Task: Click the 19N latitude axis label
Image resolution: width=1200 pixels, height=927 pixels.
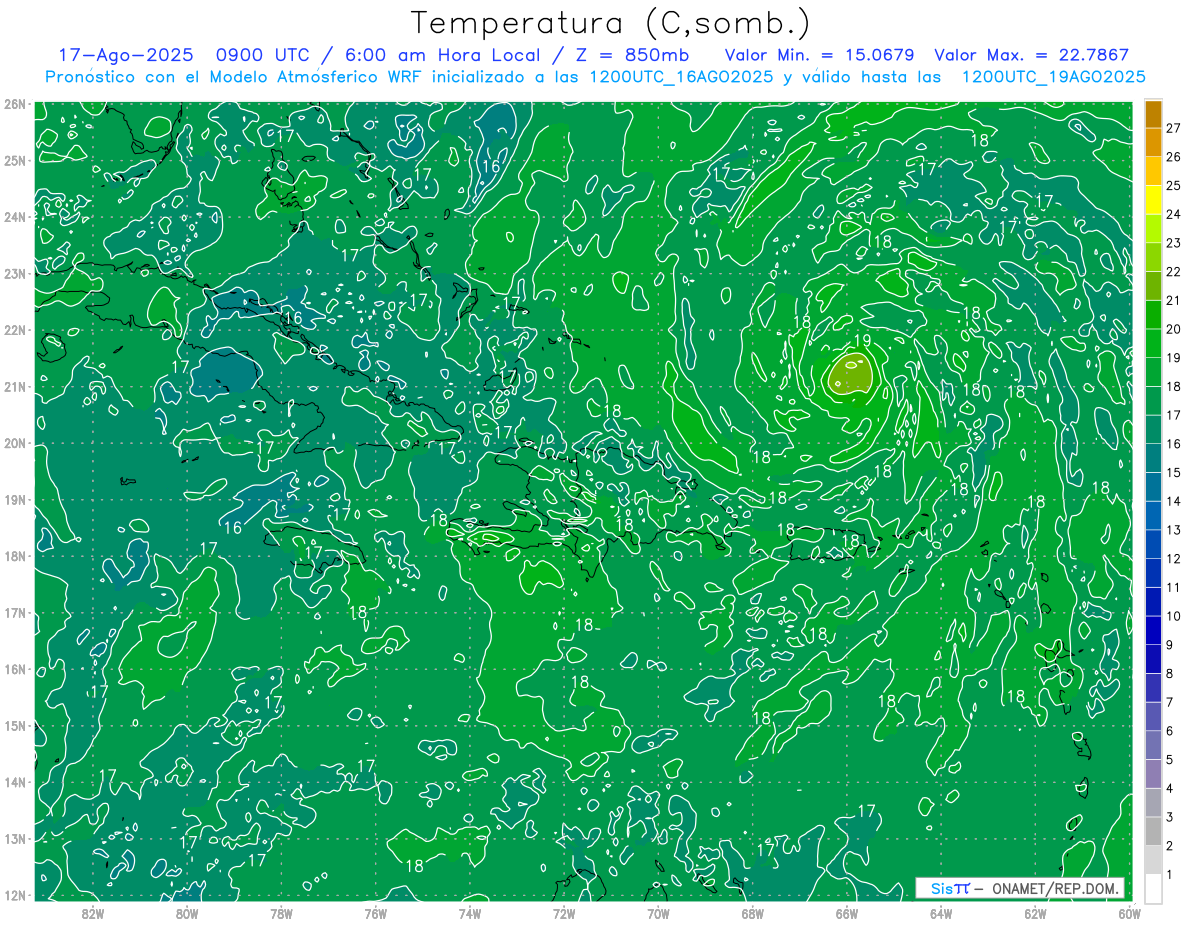Action: click(x=14, y=499)
